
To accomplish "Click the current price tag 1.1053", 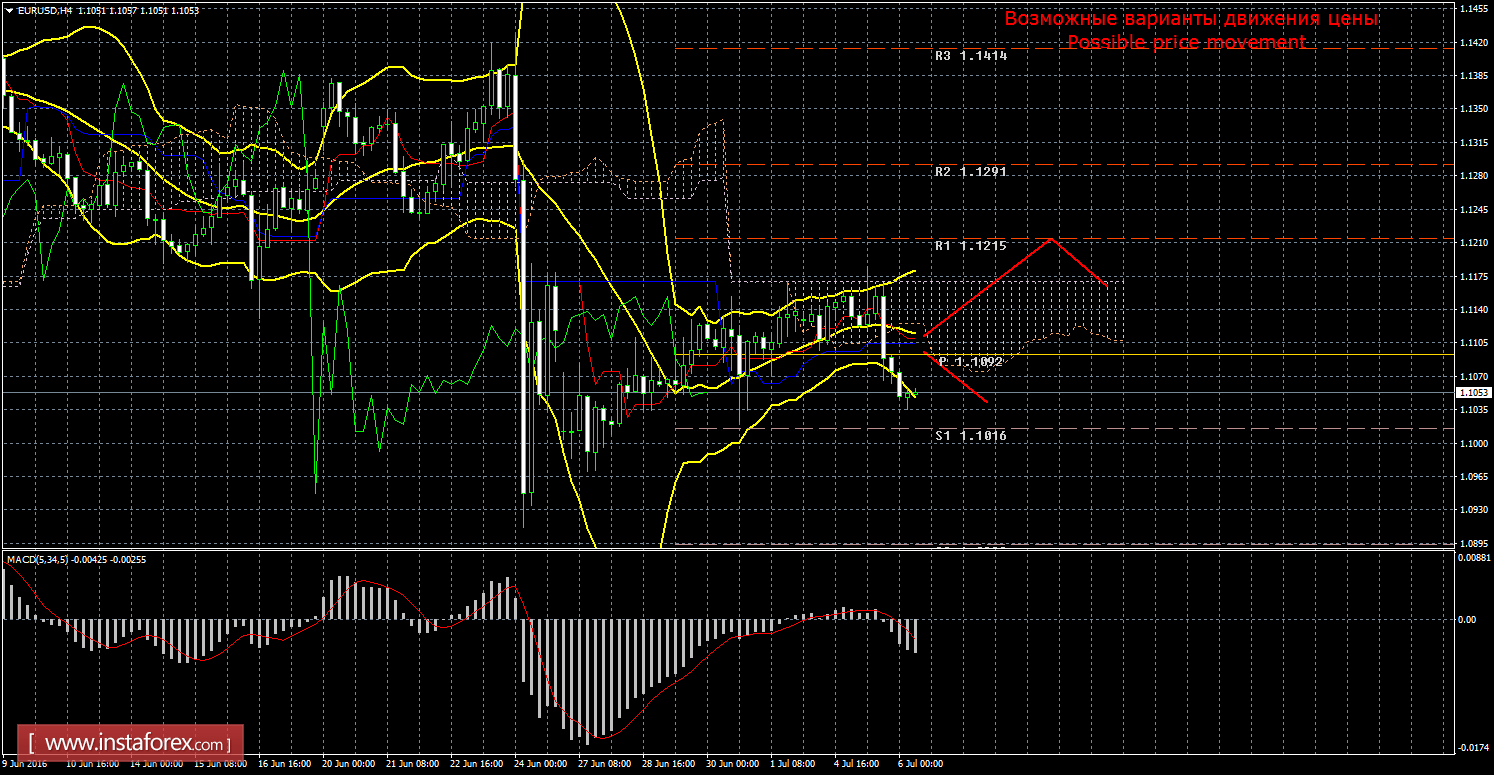I will point(1473,393).
